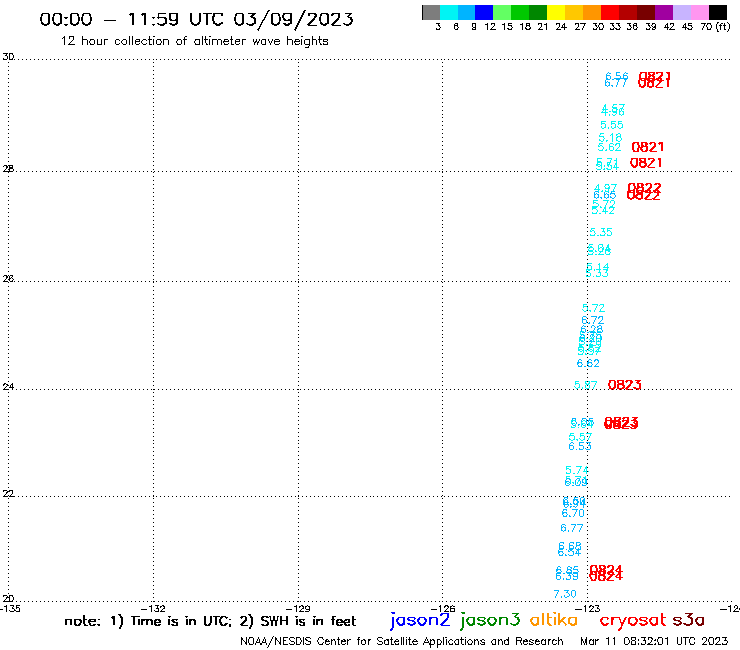Viewport: 740px width, 650px height.
Task: Click red time label '0821' beside 5.62
Action: click(648, 147)
